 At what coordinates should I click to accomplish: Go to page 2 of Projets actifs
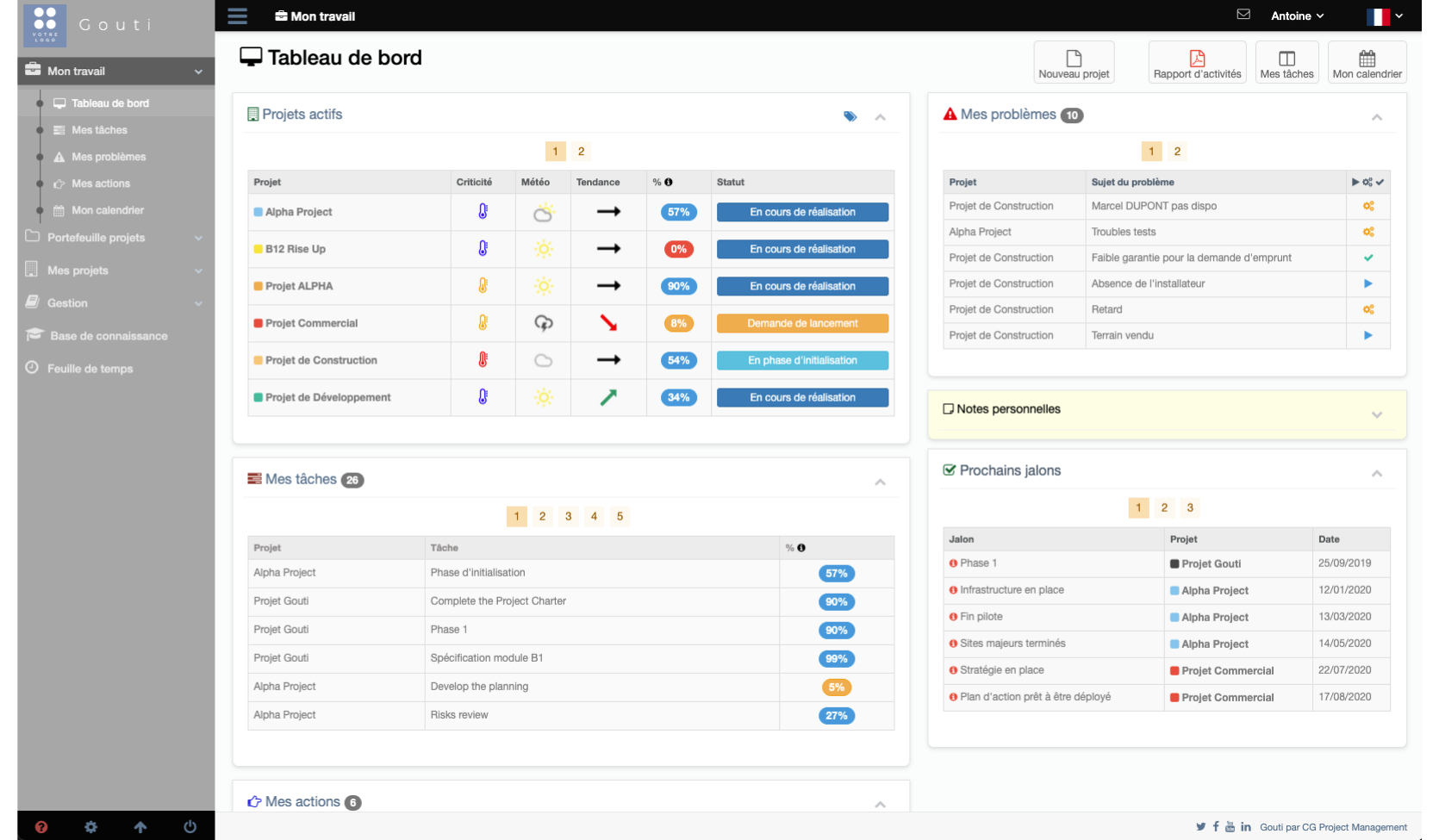click(x=581, y=152)
